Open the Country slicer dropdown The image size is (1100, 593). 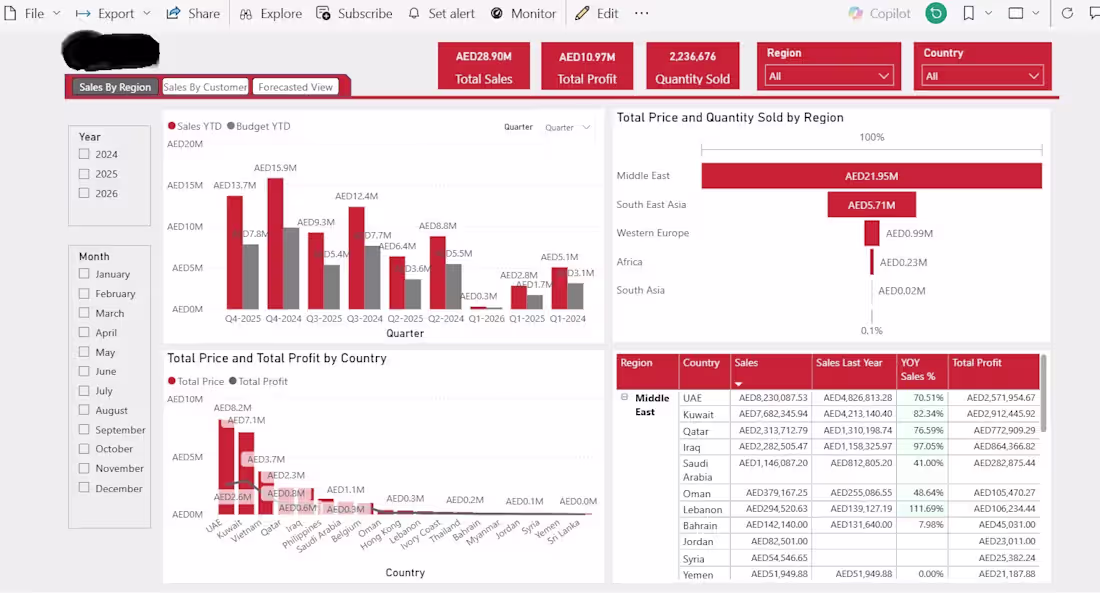click(982, 76)
